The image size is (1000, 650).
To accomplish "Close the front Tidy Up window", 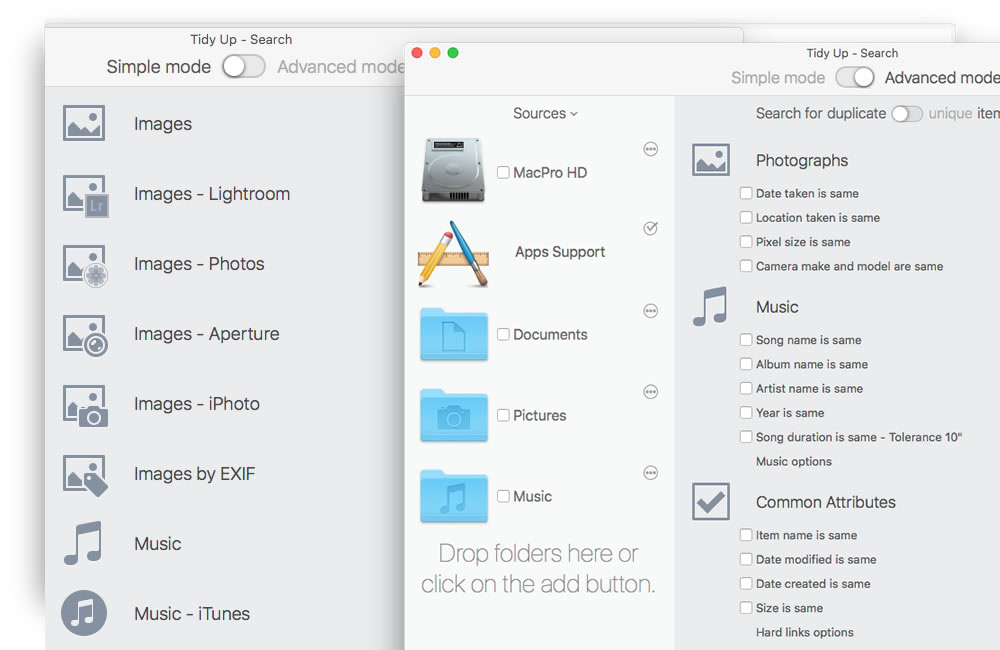I will [x=417, y=52].
